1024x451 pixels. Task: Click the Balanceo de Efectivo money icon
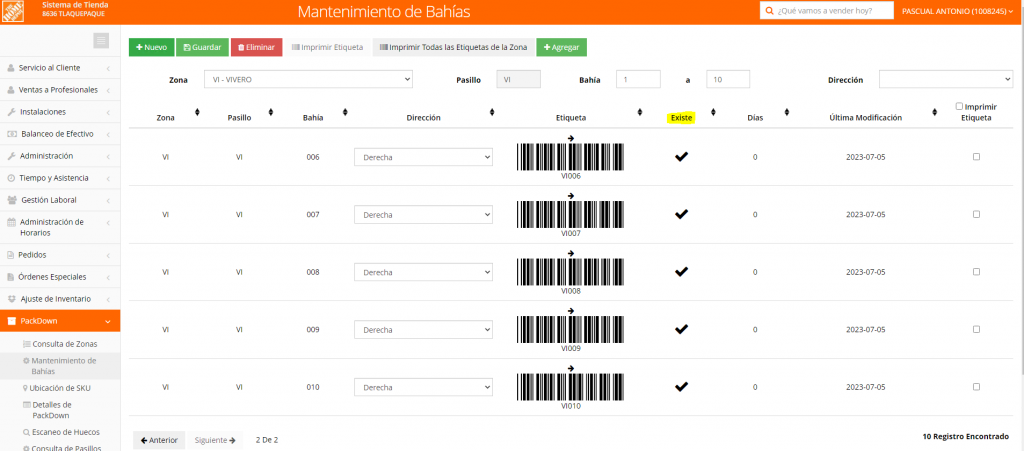tap(12, 134)
